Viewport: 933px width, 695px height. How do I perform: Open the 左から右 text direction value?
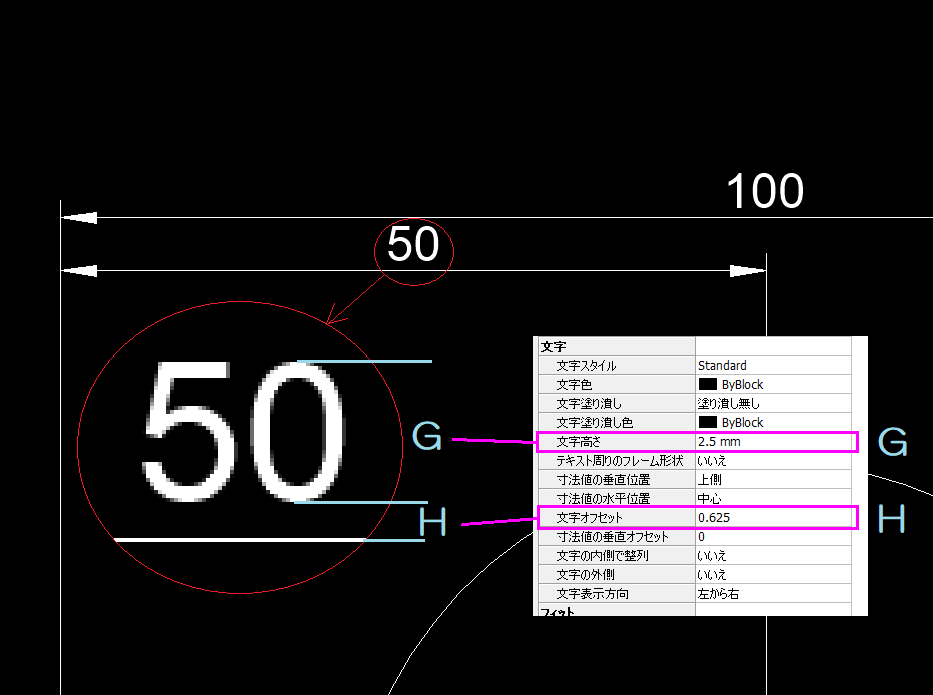click(718, 594)
